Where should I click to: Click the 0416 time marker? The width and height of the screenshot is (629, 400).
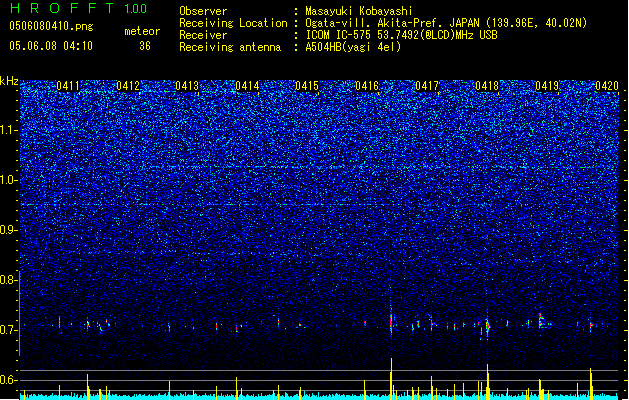(367, 86)
